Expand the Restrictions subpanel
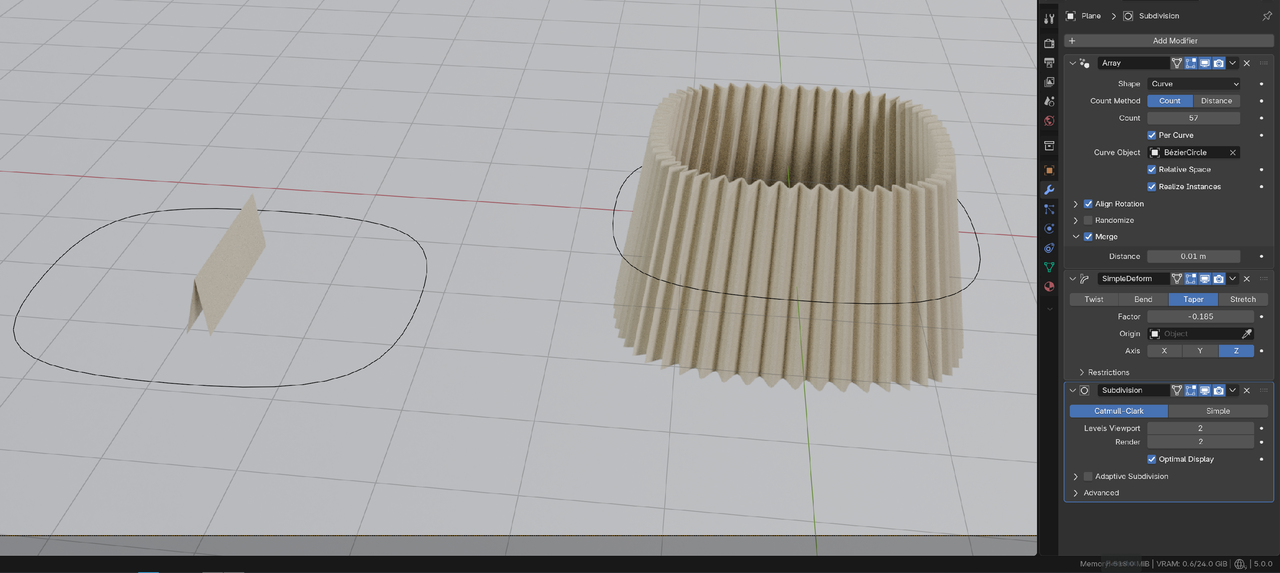Viewport: 1280px width, 573px height. click(x=1082, y=372)
